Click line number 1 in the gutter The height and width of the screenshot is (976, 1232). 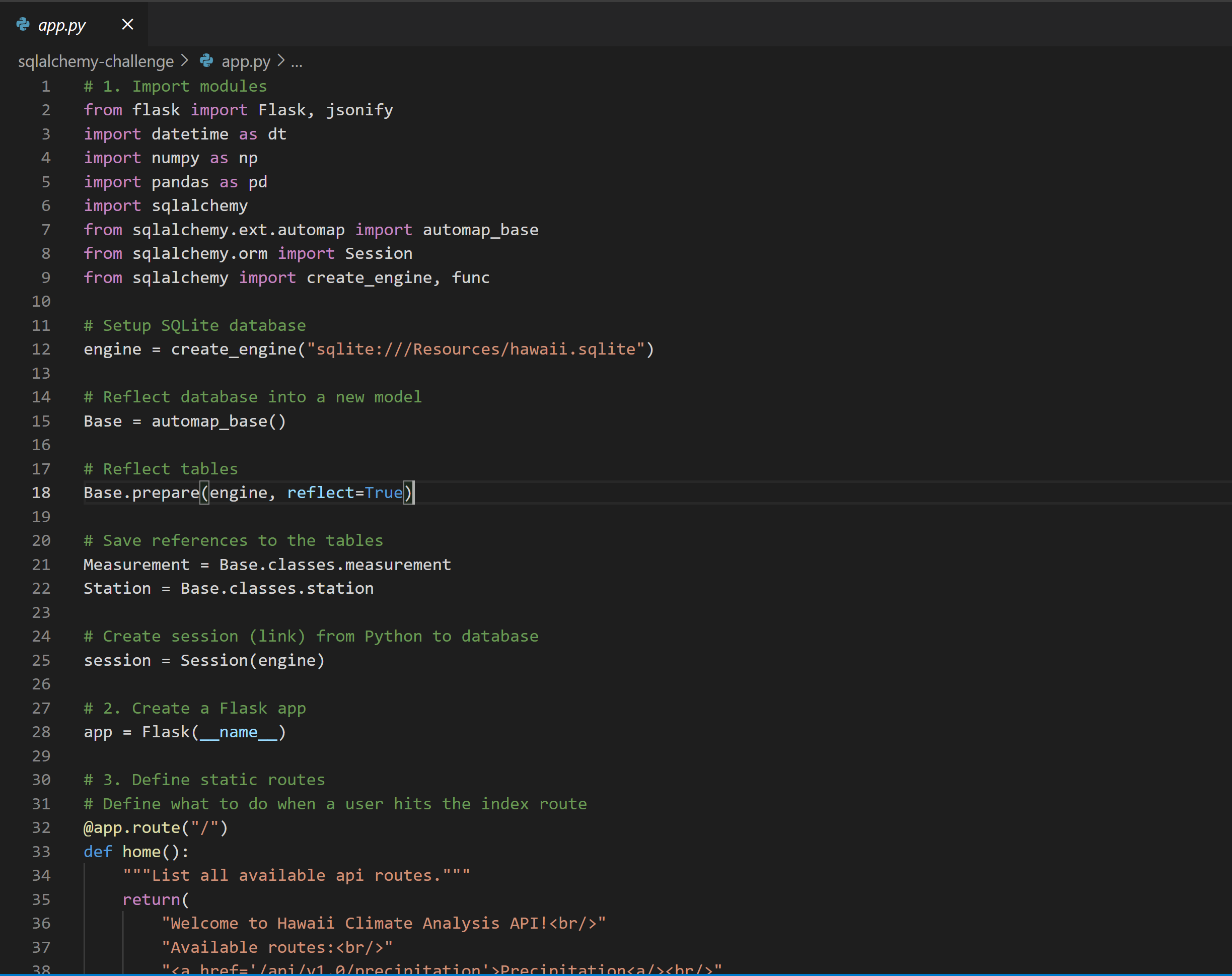point(46,86)
